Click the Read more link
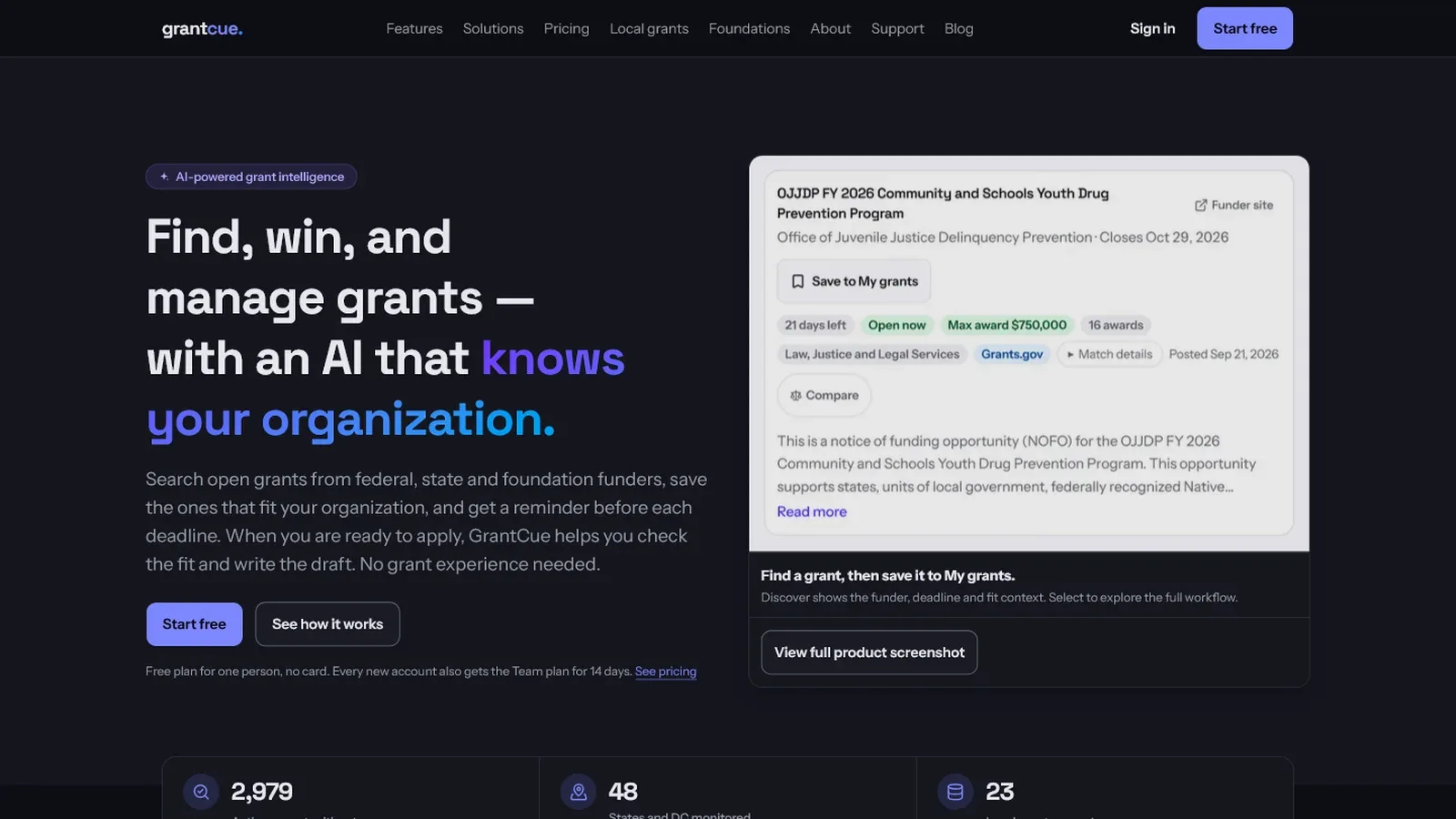The width and height of the screenshot is (1456, 819). coord(812,511)
